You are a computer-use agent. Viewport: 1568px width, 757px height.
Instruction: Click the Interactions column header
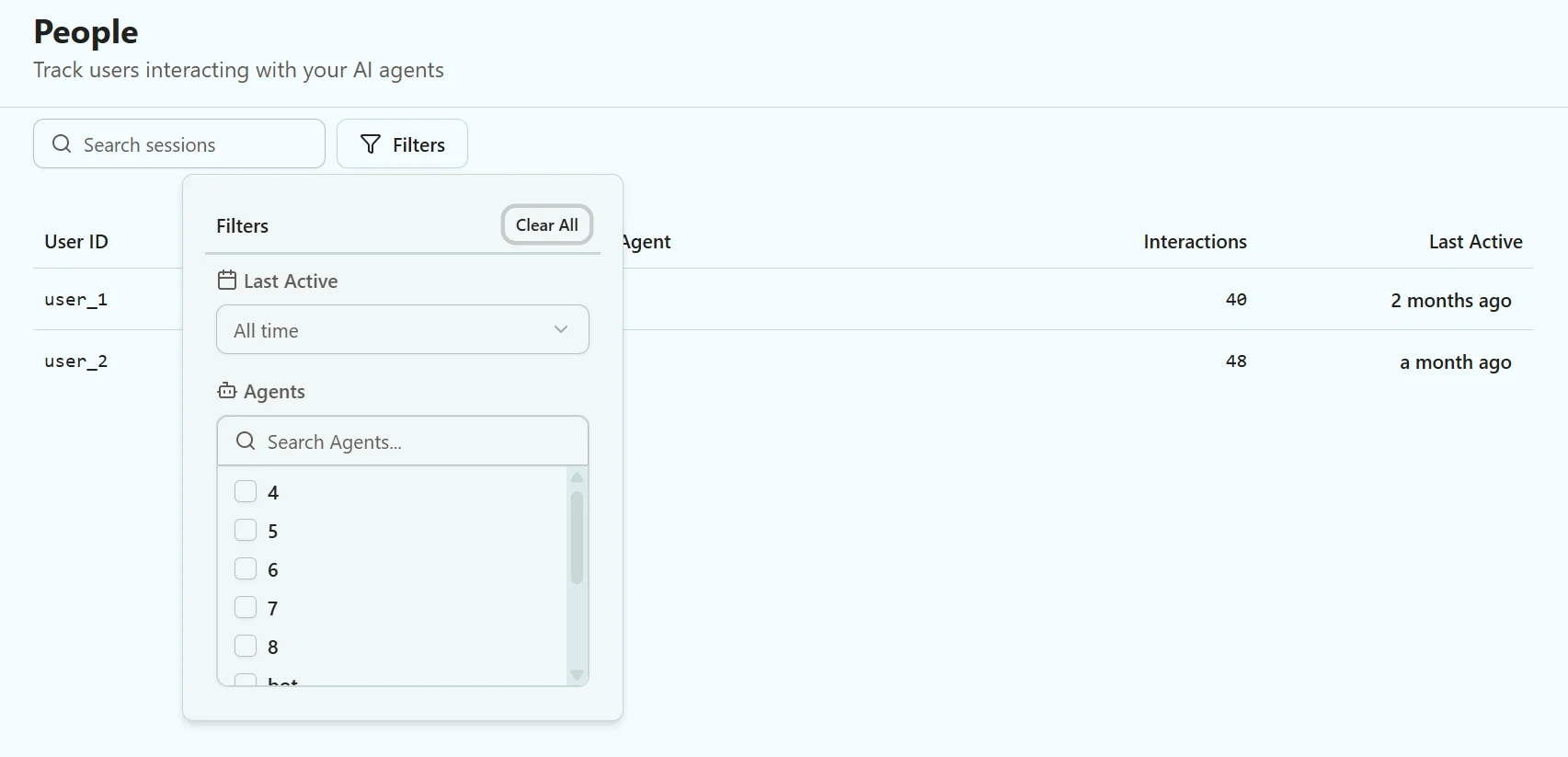(x=1195, y=241)
